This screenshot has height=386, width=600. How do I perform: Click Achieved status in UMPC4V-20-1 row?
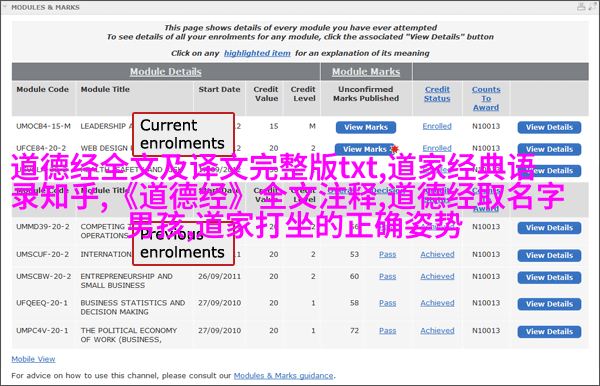click(x=437, y=331)
